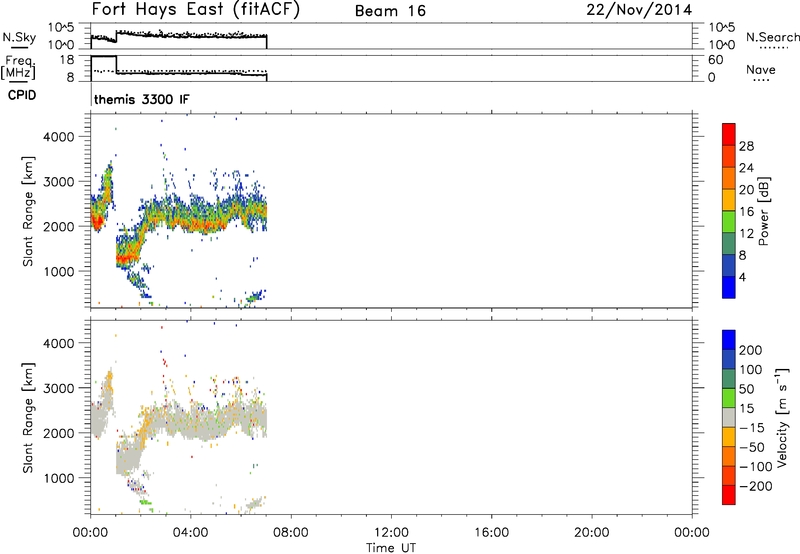Click the N.Search legend label
Viewport: 800px width, 554px height.
pyautogui.click(x=772, y=37)
